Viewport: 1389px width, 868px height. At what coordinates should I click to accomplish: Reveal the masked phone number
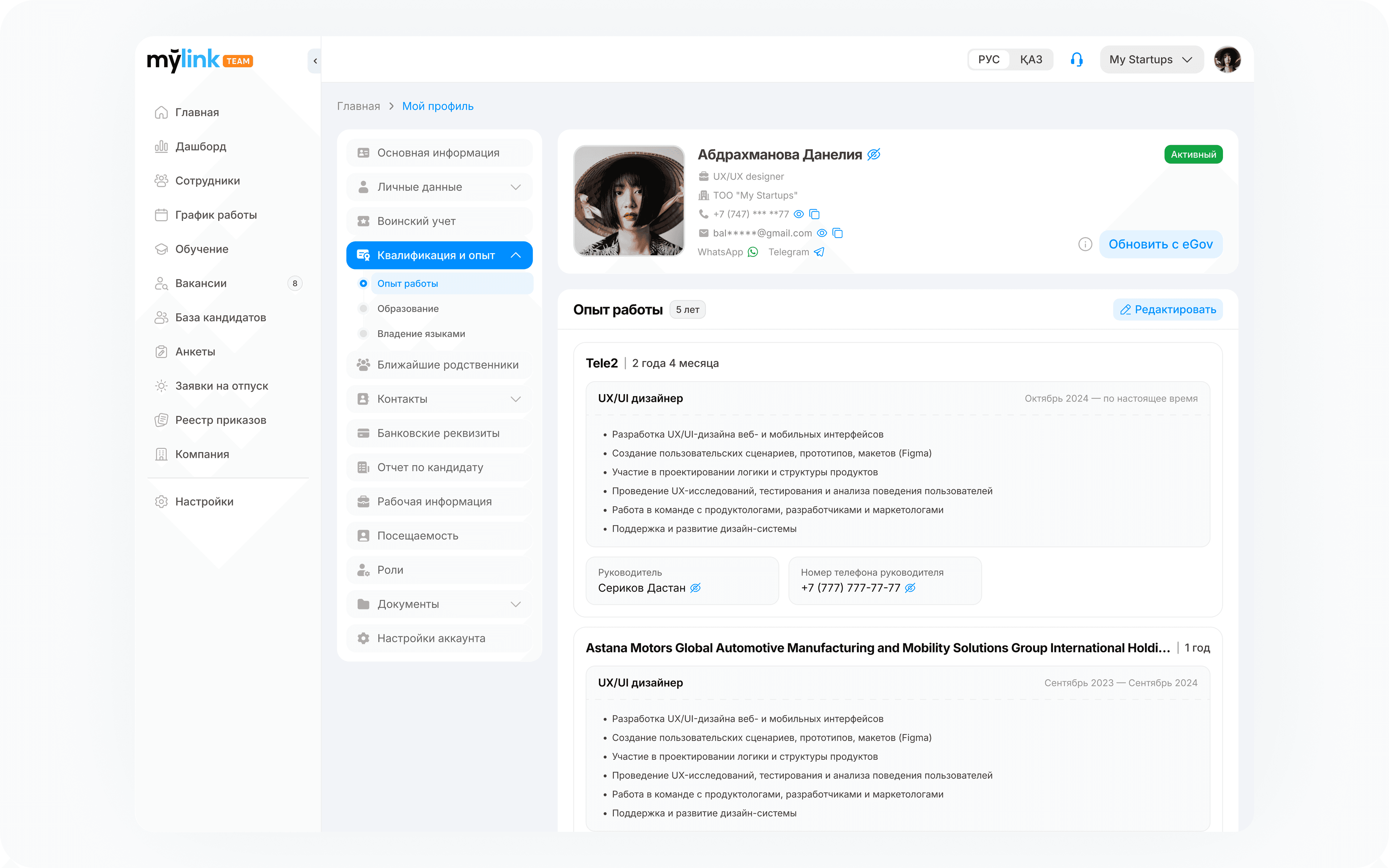798,214
